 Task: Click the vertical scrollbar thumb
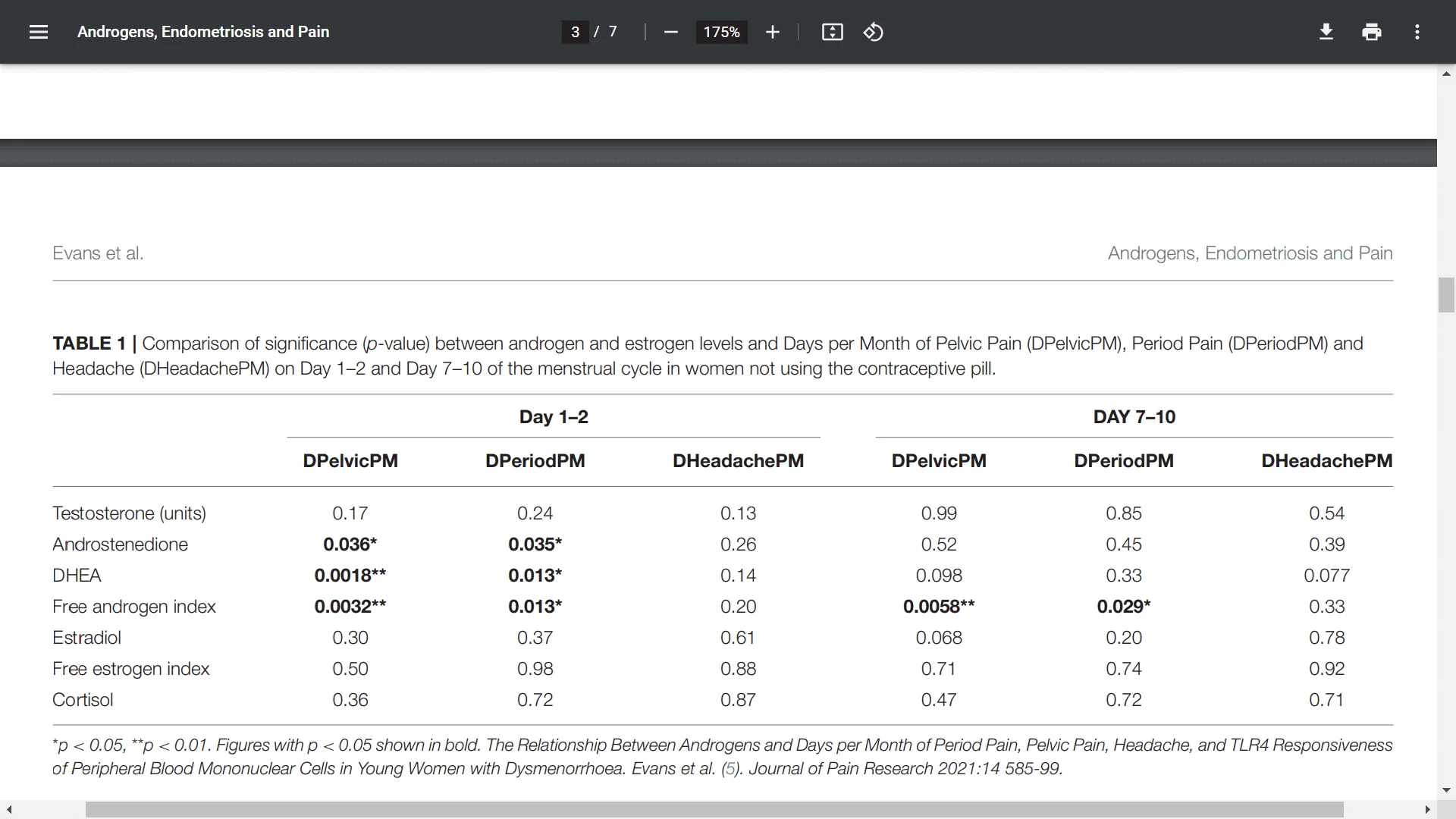click(x=1446, y=295)
